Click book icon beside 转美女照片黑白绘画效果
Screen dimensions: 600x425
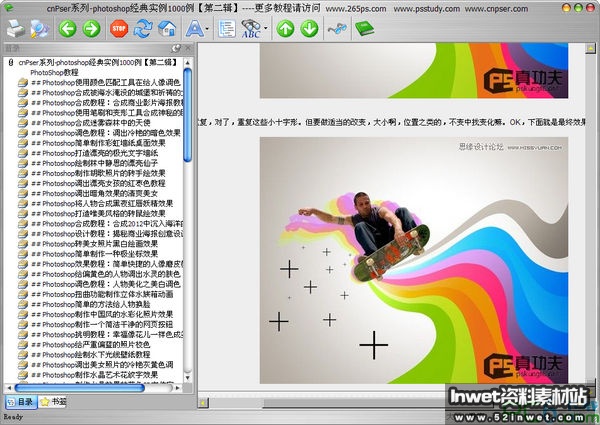pos(23,244)
